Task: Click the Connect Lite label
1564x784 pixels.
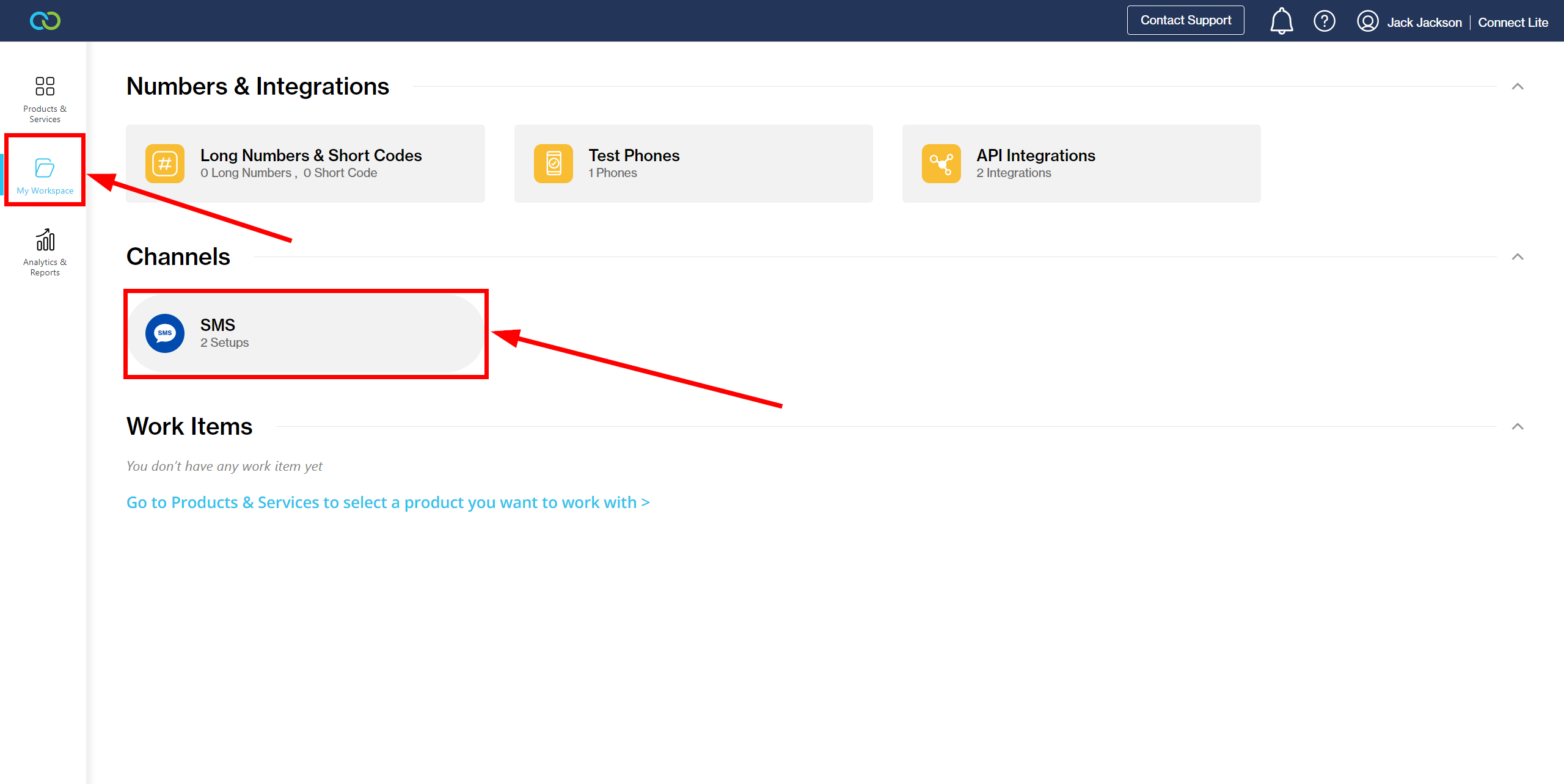Action: (1513, 23)
